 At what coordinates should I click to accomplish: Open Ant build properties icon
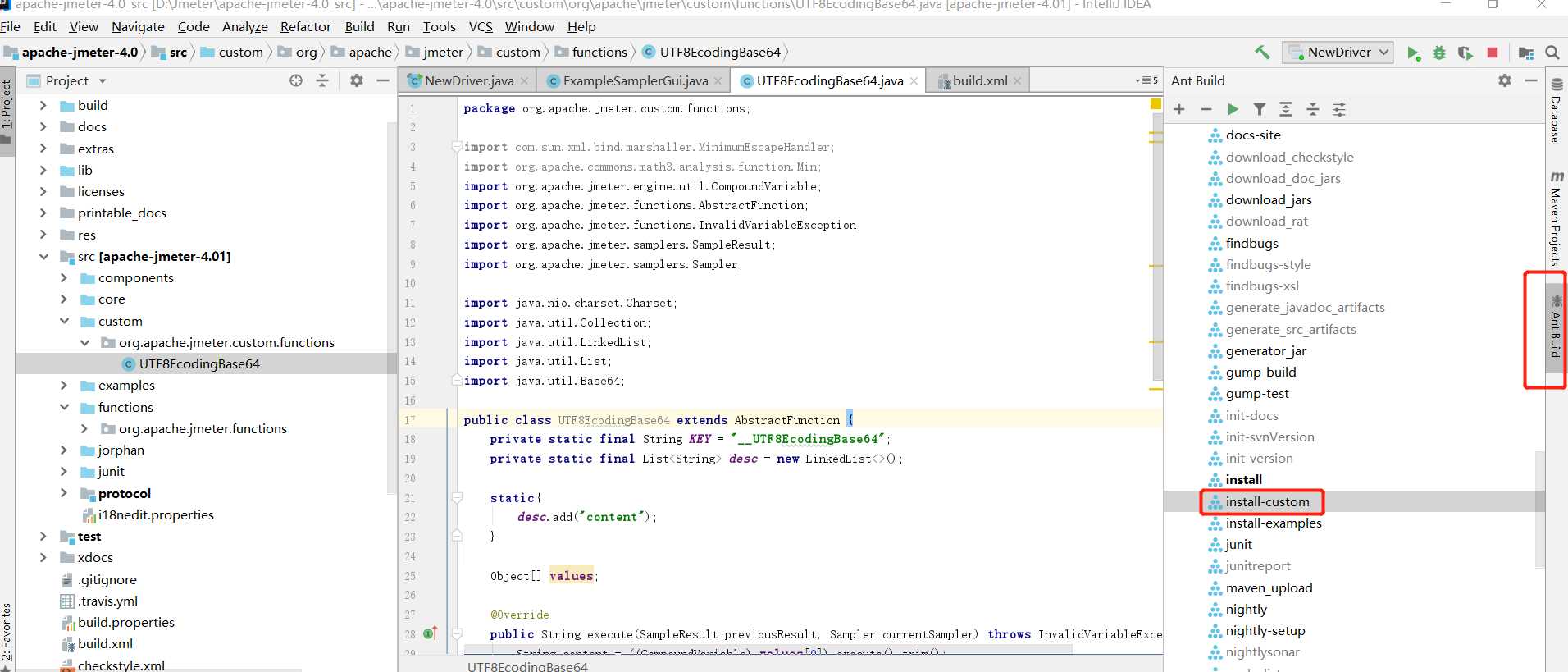pyautogui.click(x=1339, y=109)
